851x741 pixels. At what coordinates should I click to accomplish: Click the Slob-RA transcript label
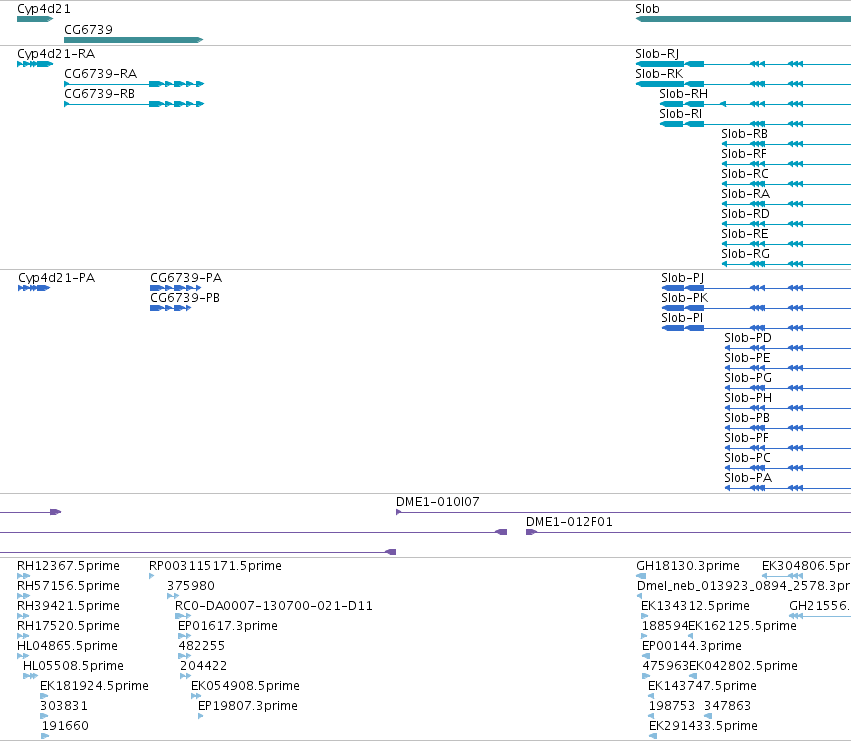tap(745, 194)
